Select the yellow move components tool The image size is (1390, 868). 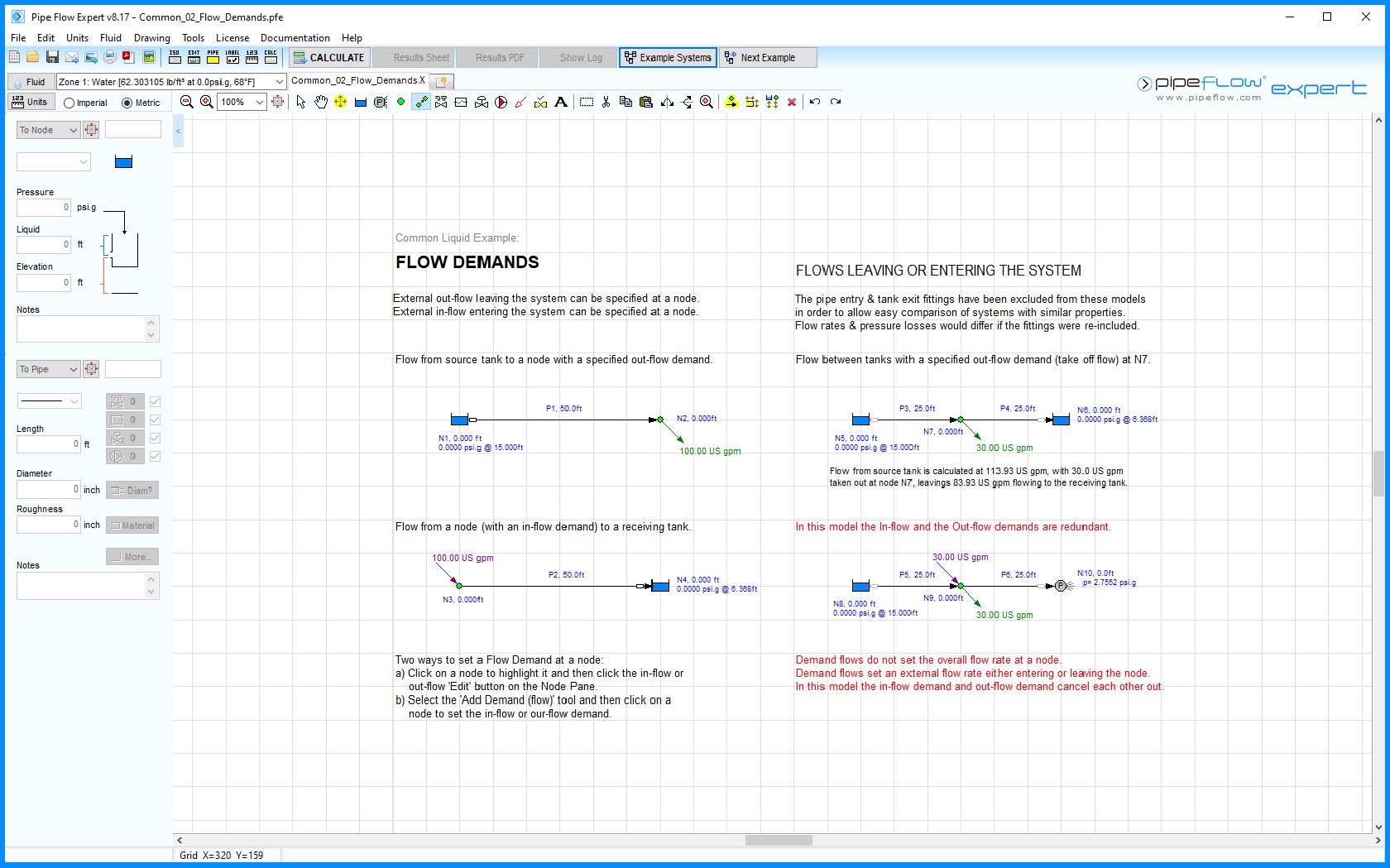pyautogui.click(x=340, y=102)
